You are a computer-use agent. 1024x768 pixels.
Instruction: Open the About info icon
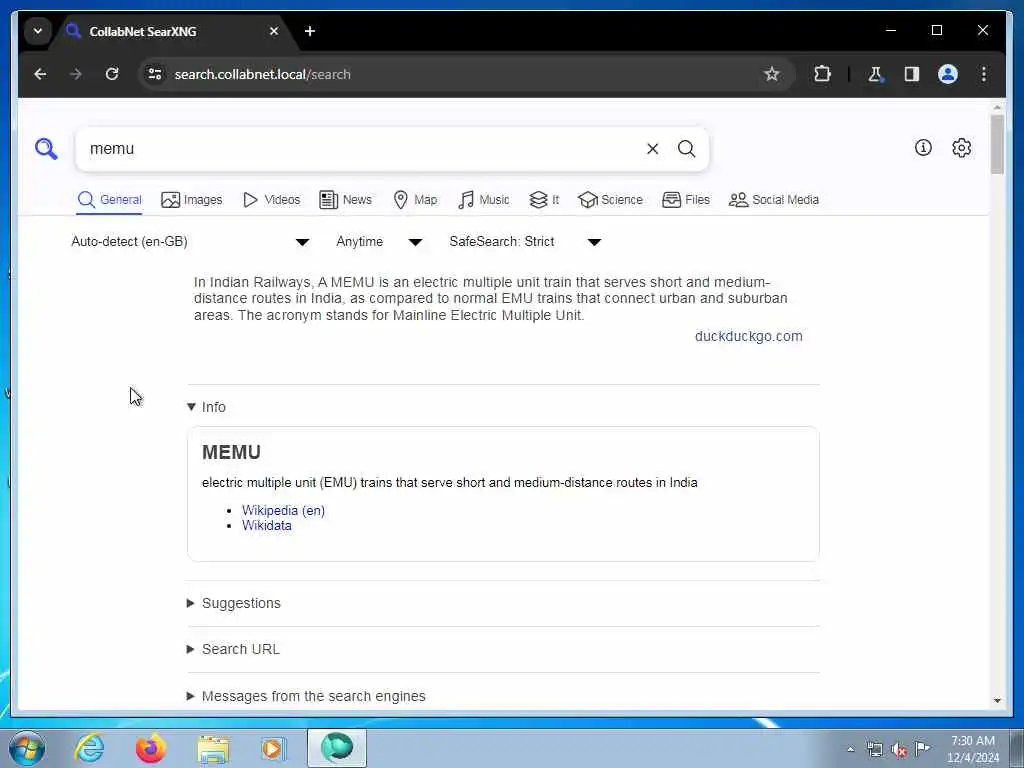coord(923,148)
